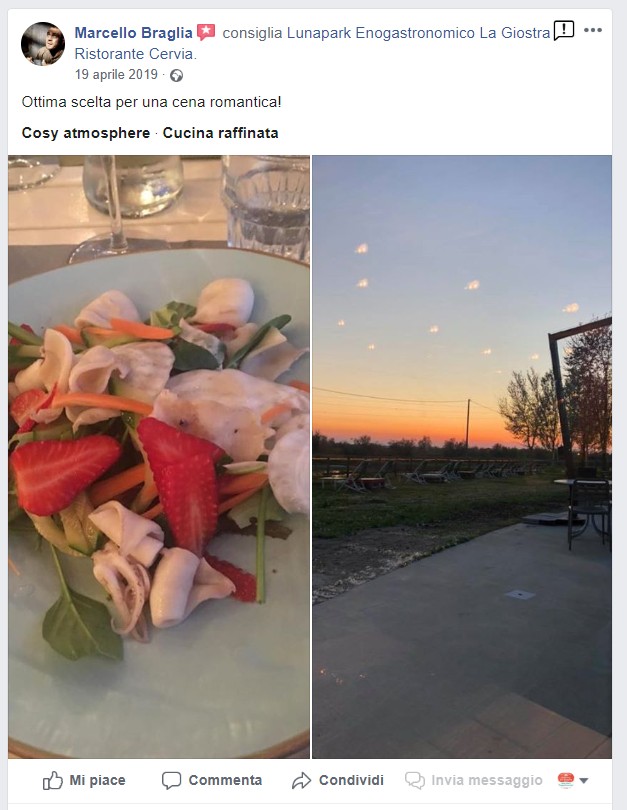
Task: Click the public globe privacy icon
Action: 177,75
